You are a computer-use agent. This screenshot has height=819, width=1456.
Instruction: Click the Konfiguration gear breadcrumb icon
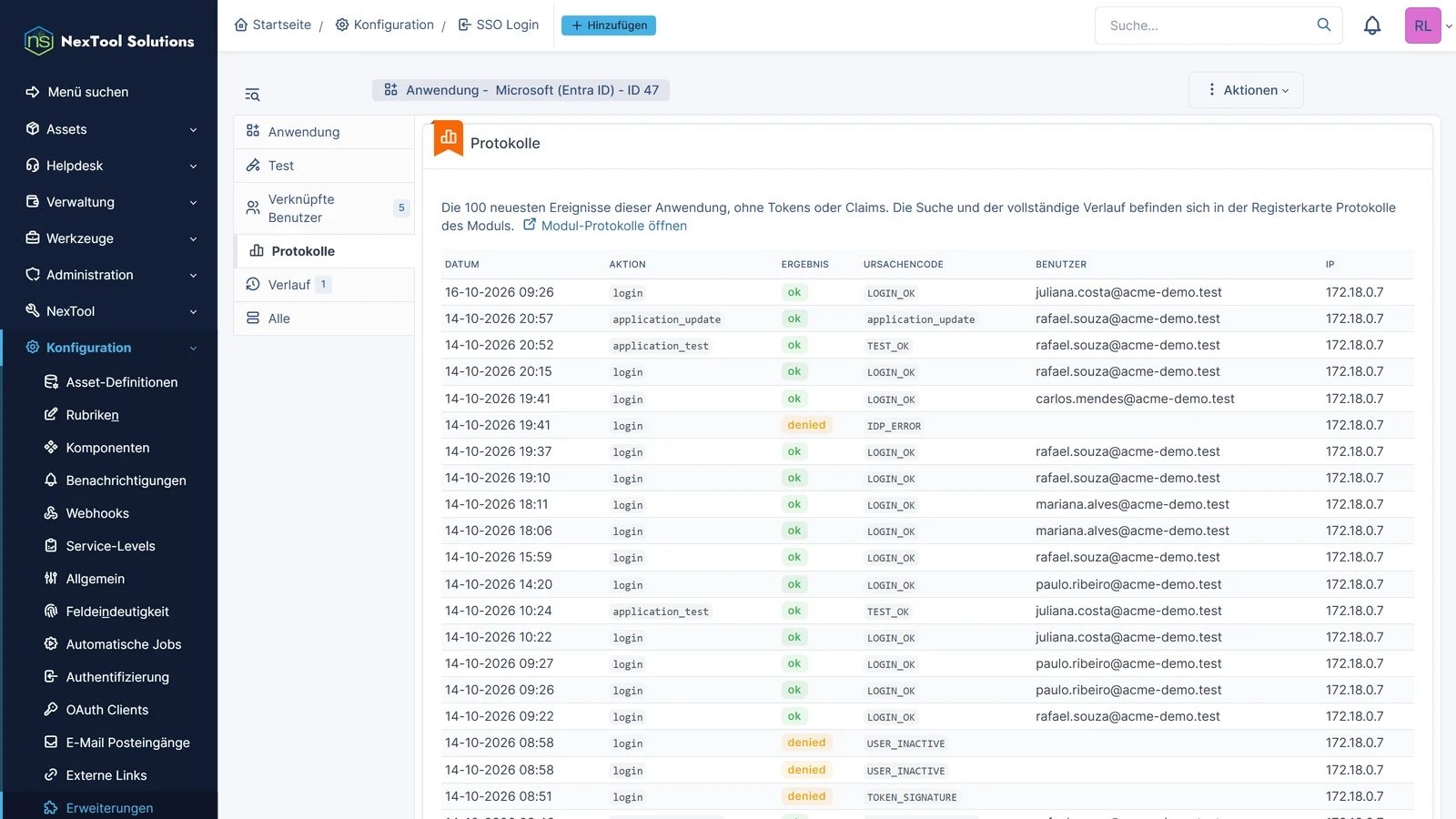(x=342, y=25)
